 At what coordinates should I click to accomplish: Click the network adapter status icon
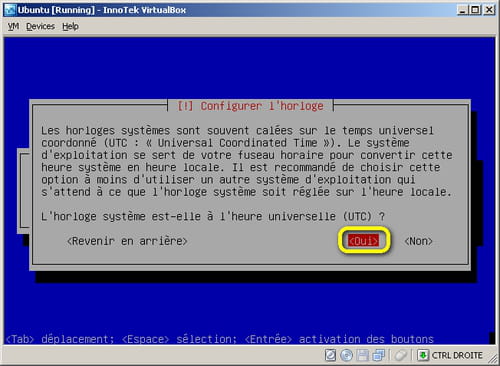click(379, 355)
